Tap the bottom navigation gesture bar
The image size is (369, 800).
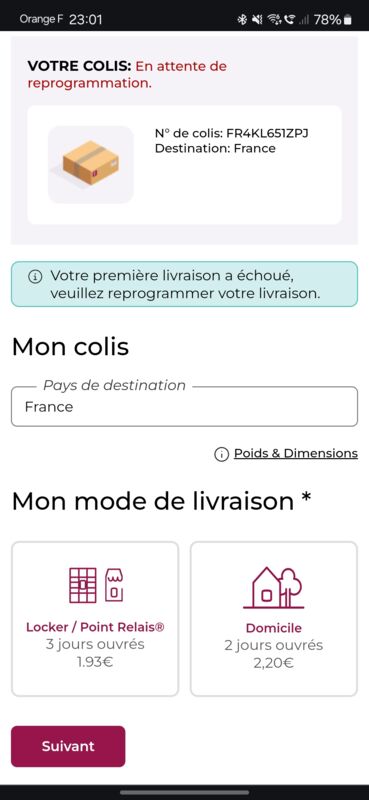pos(184,792)
